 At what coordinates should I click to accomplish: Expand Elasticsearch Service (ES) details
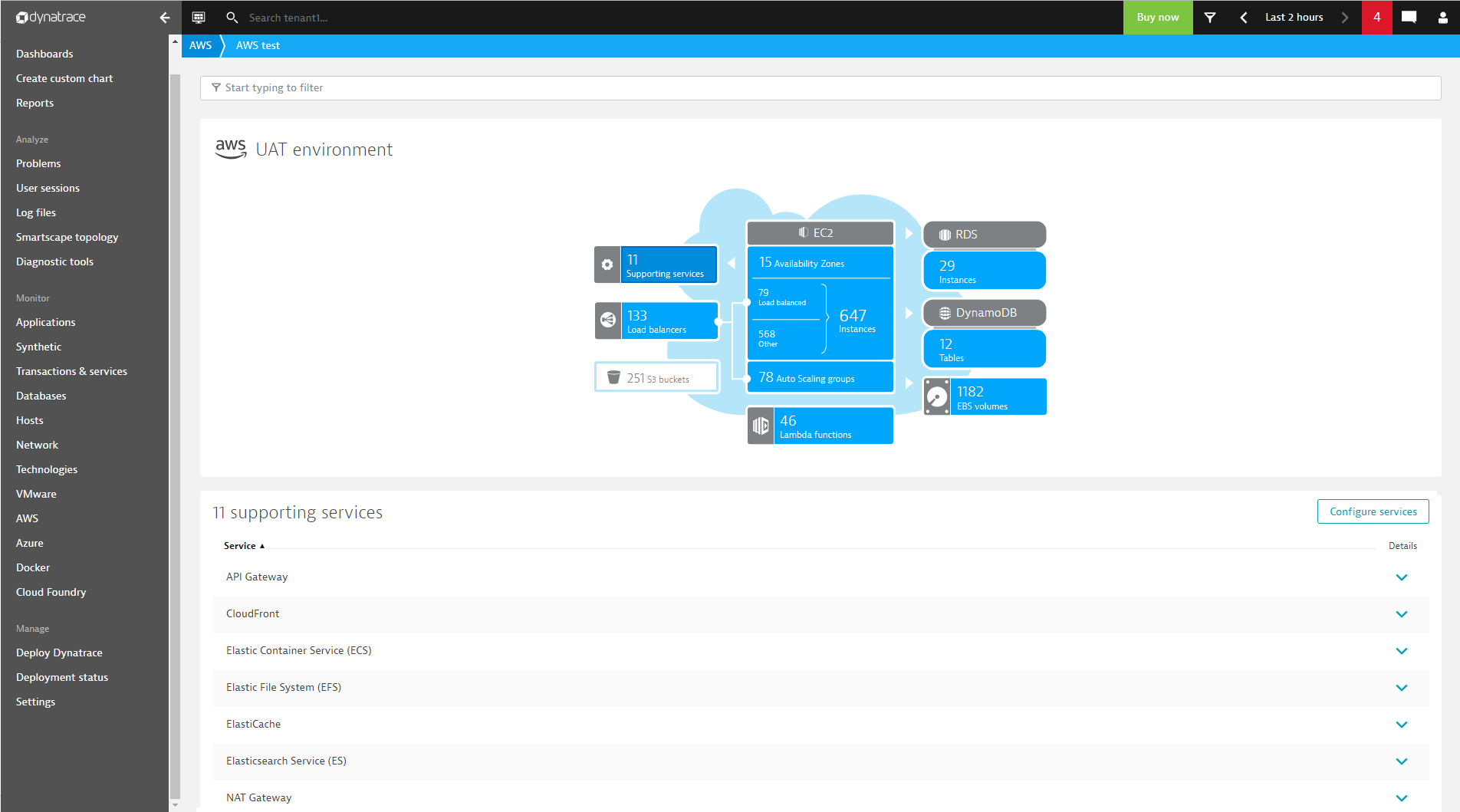(1402, 761)
